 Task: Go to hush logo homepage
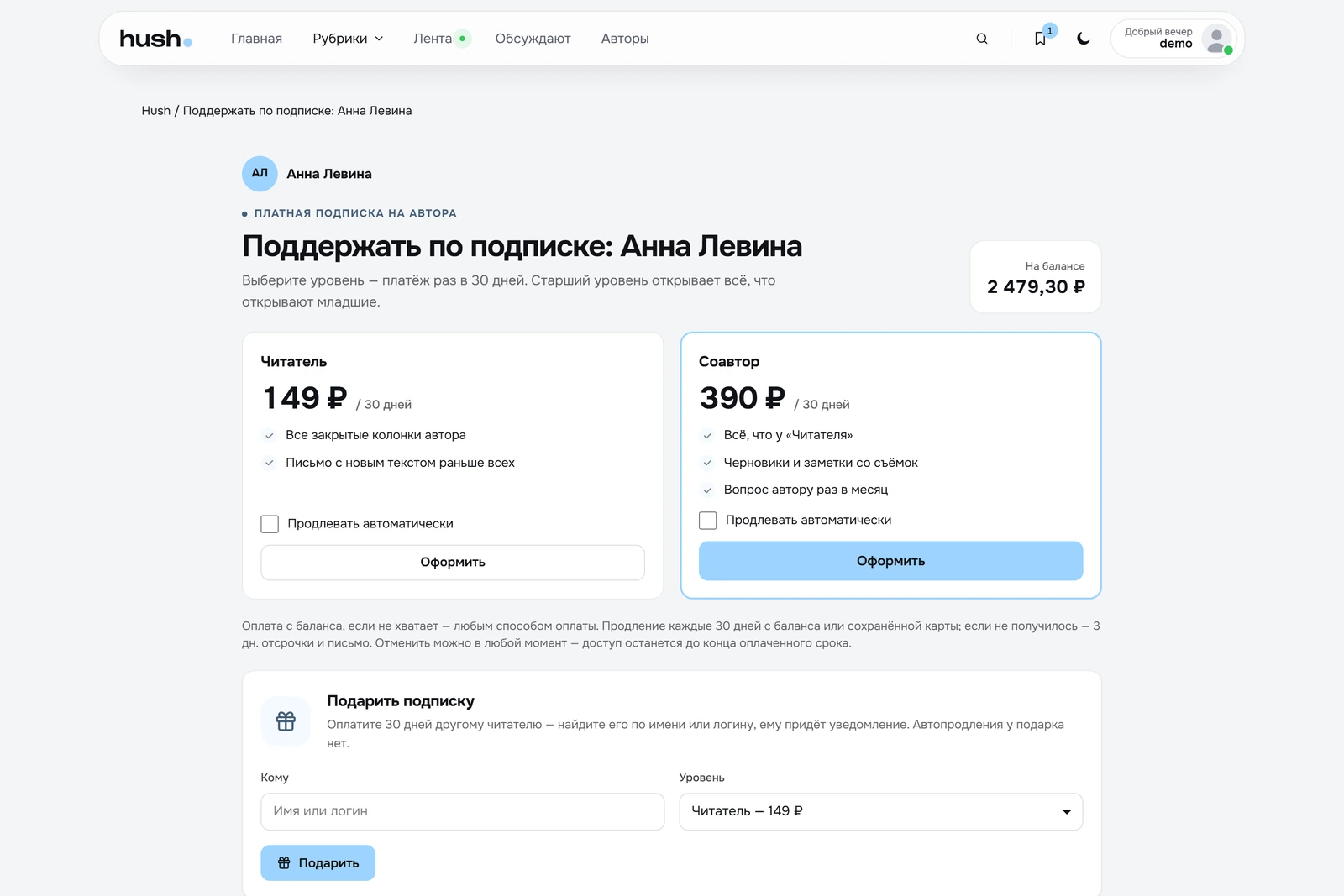(x=155, y=39)
